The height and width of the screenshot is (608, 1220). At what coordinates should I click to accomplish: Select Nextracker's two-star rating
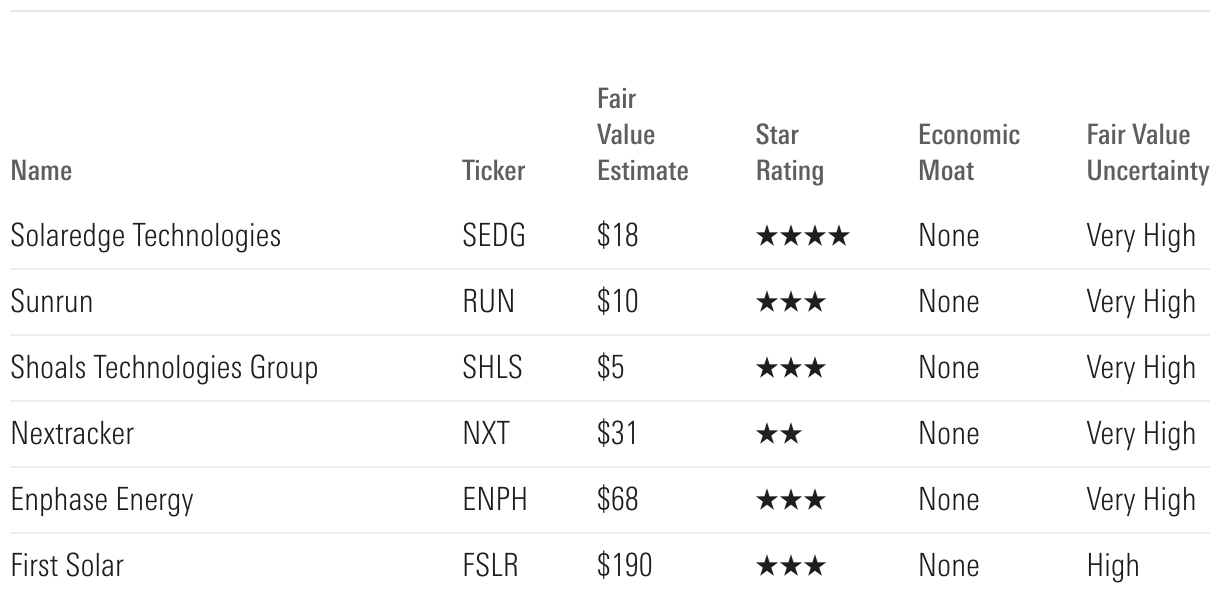pos(779,434)
